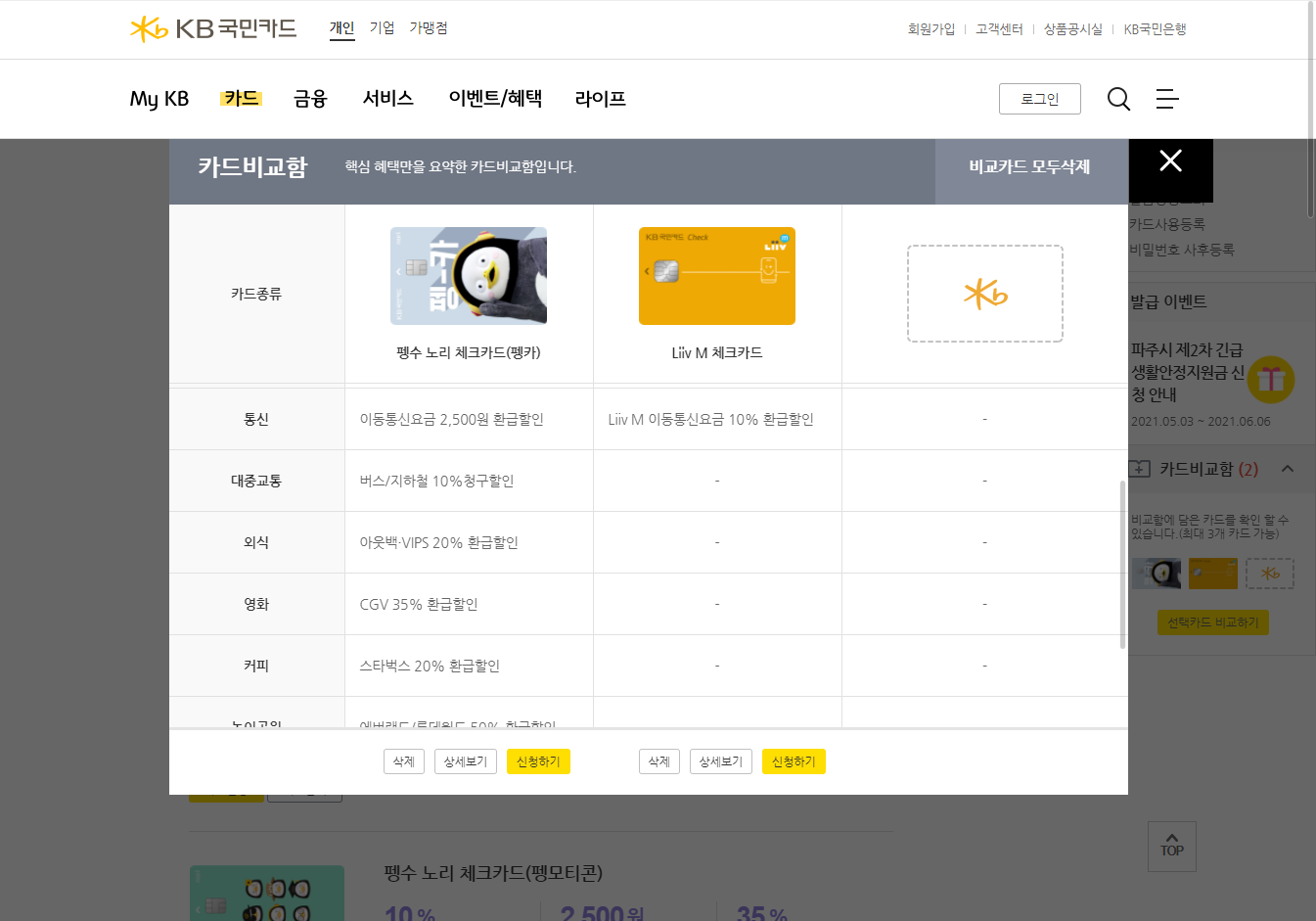
Task: Close the 카드비교함 popup with X
Action: click(x=1171, y=161)
